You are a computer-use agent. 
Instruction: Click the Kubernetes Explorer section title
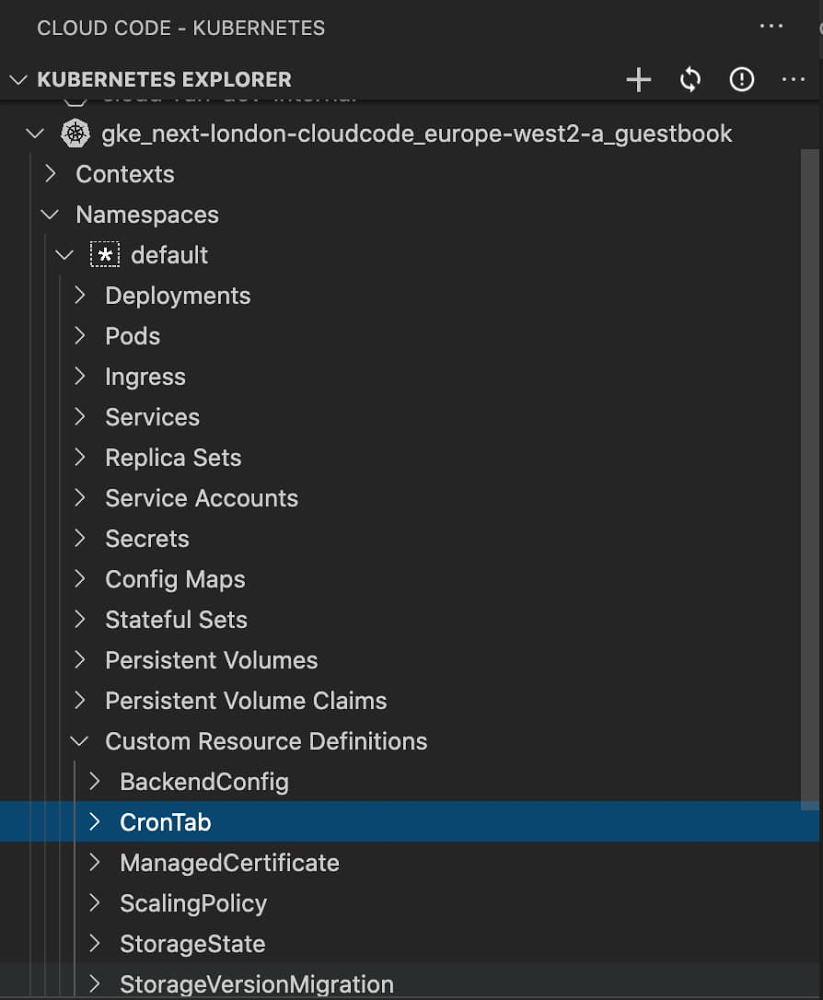(x=164, y=80)
